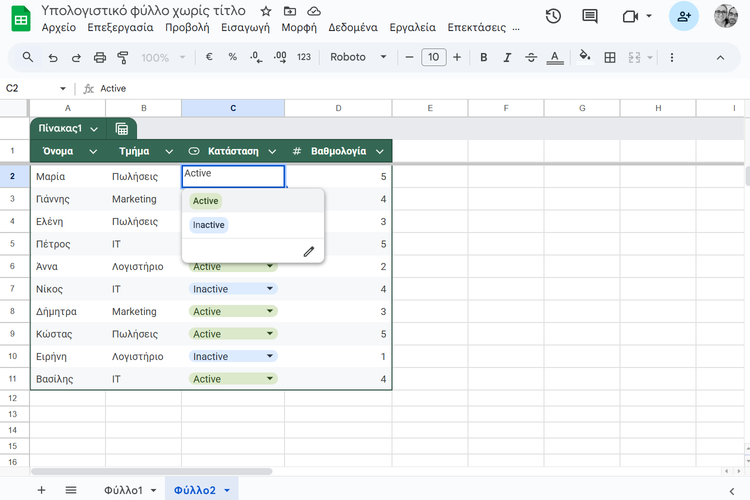Screen dimensions: 750x500
Task: Open the Όνομα column dropdown
Action: [x=93, y=152]
